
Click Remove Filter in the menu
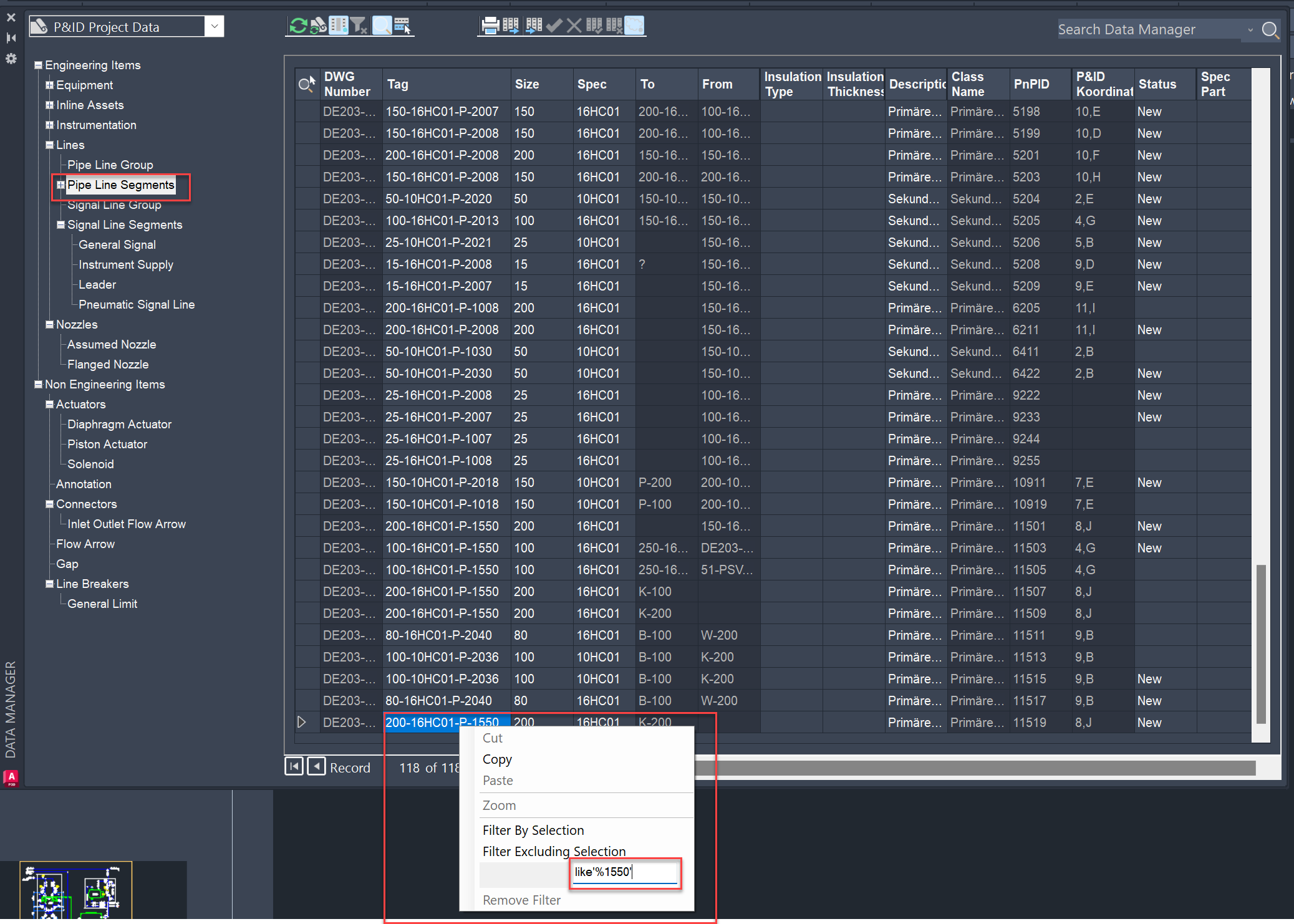pyautogui.click(x=521, y=900)
